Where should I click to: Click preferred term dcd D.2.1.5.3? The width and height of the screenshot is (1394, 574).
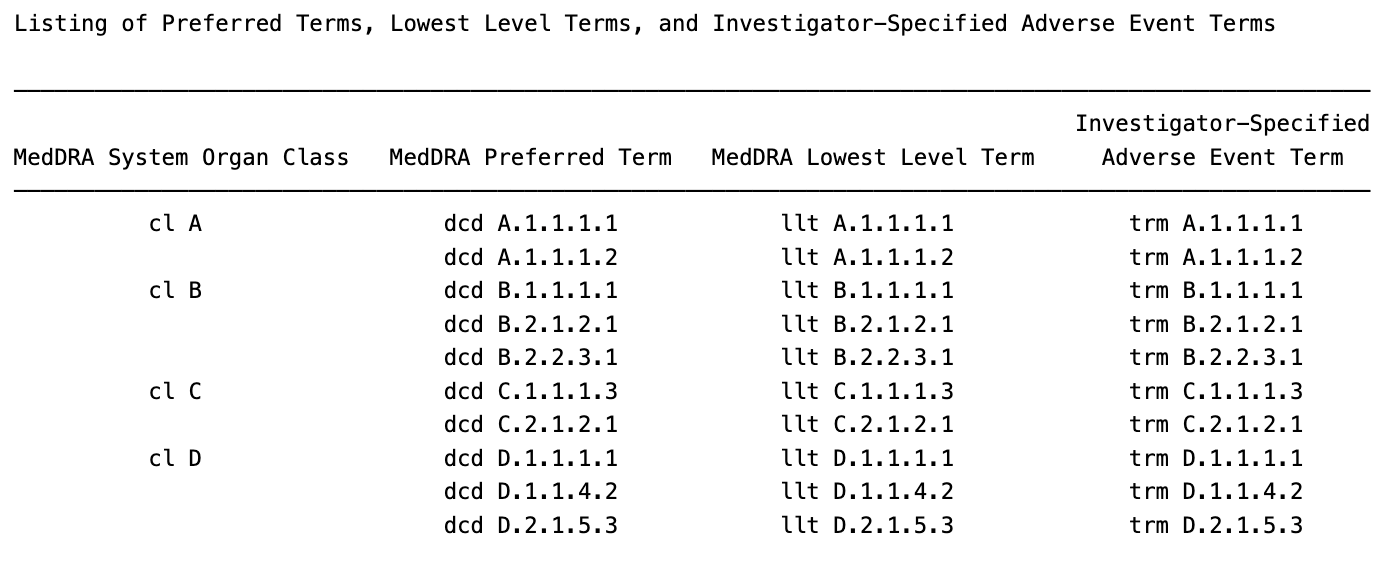coord(530,525)
